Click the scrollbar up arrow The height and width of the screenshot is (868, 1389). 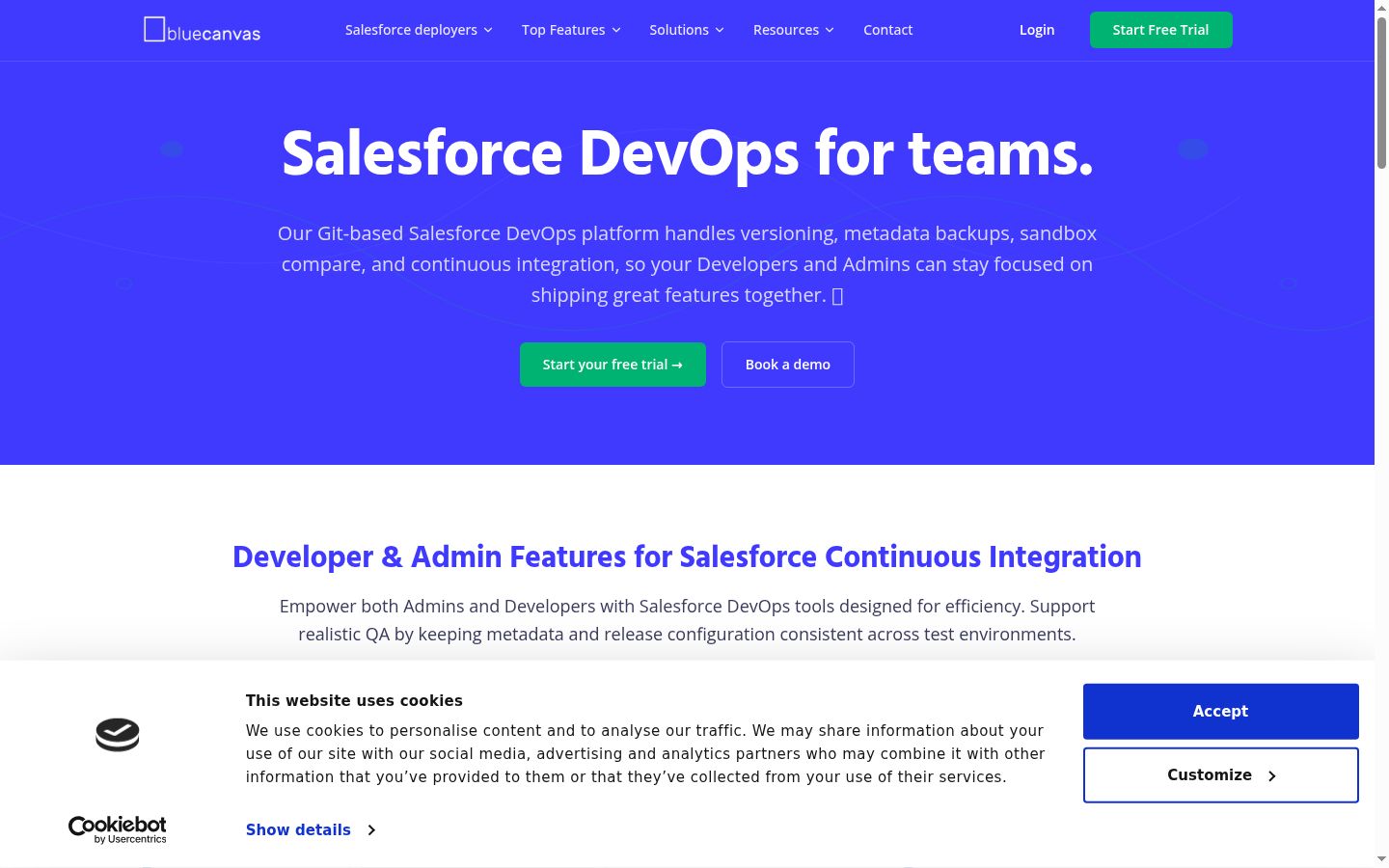point(1381,8)
